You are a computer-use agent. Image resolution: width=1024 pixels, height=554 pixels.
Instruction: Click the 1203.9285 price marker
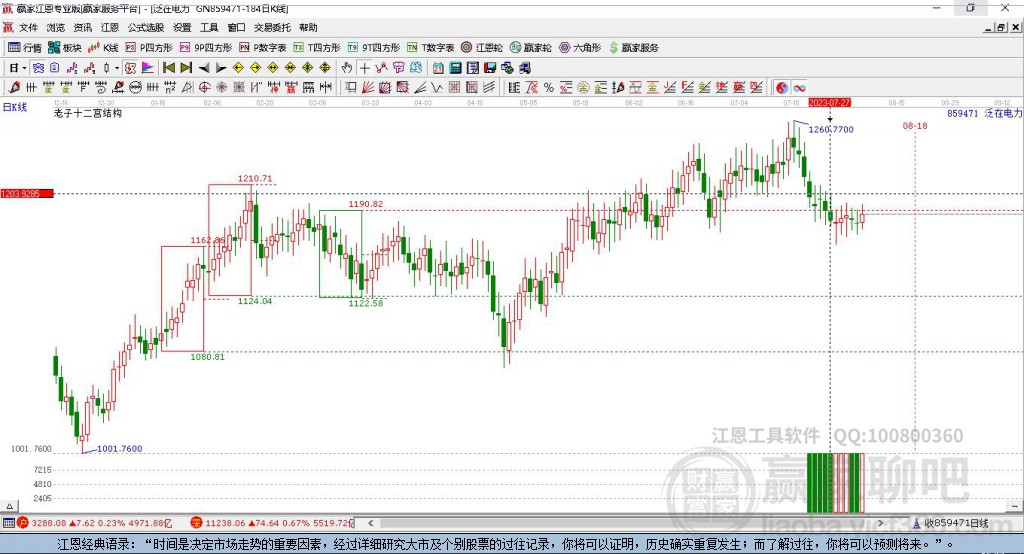27,193
